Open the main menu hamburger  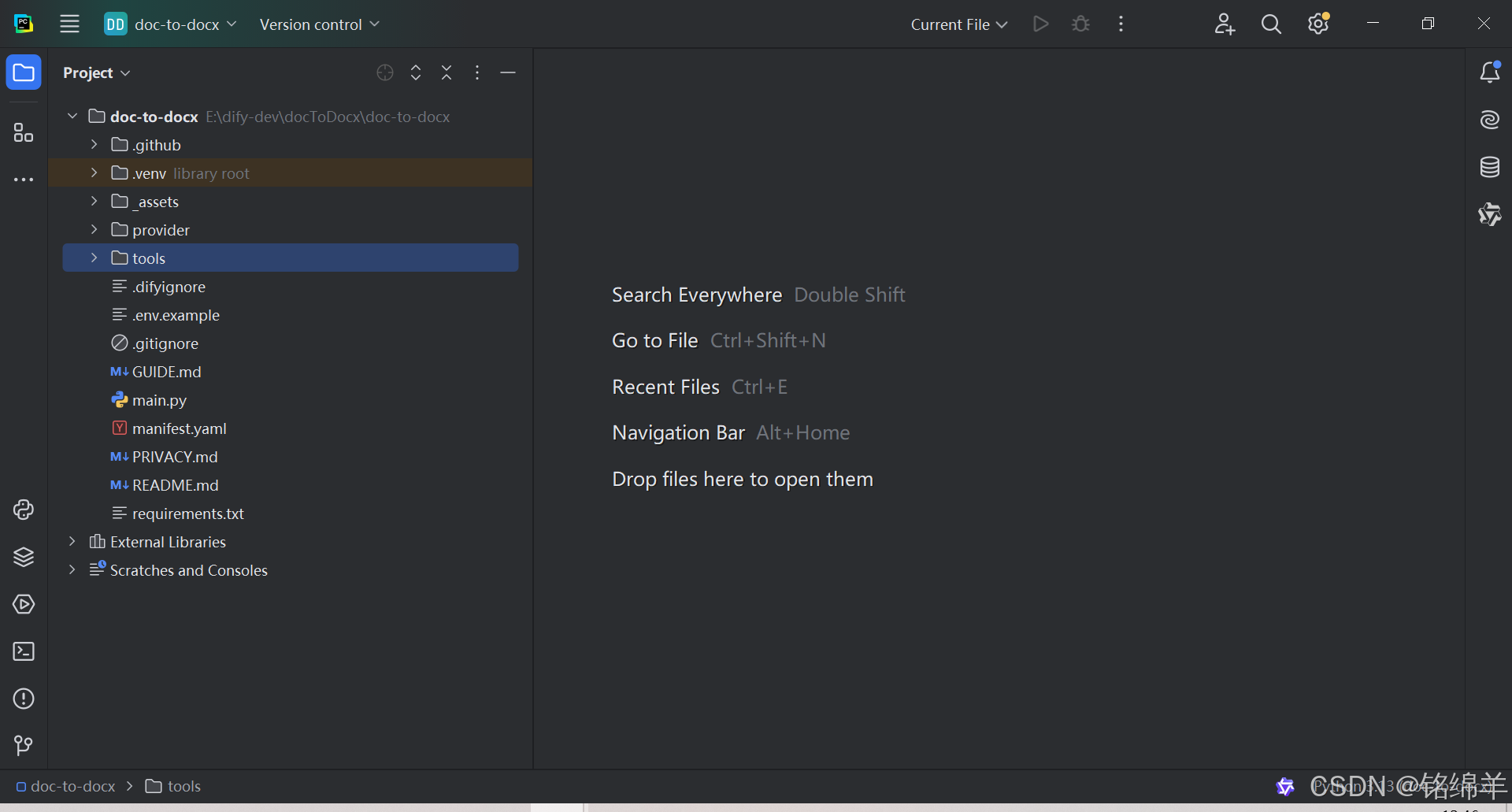click(x=69, y=24)
